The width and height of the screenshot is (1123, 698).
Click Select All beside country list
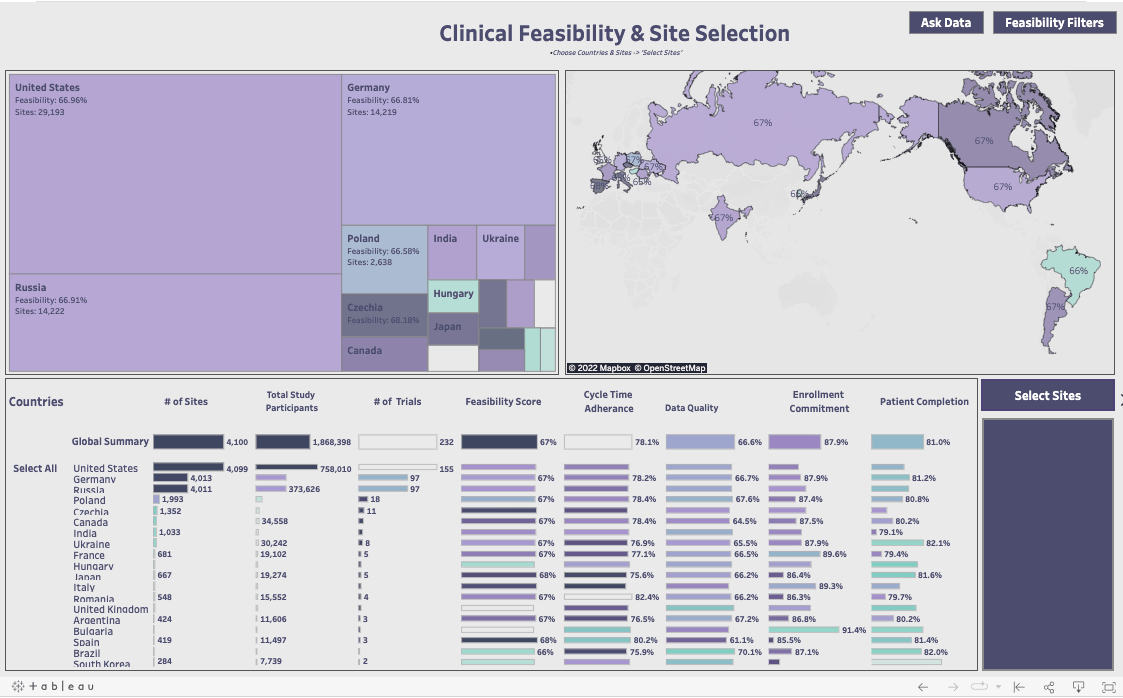(x=34, y=468)
